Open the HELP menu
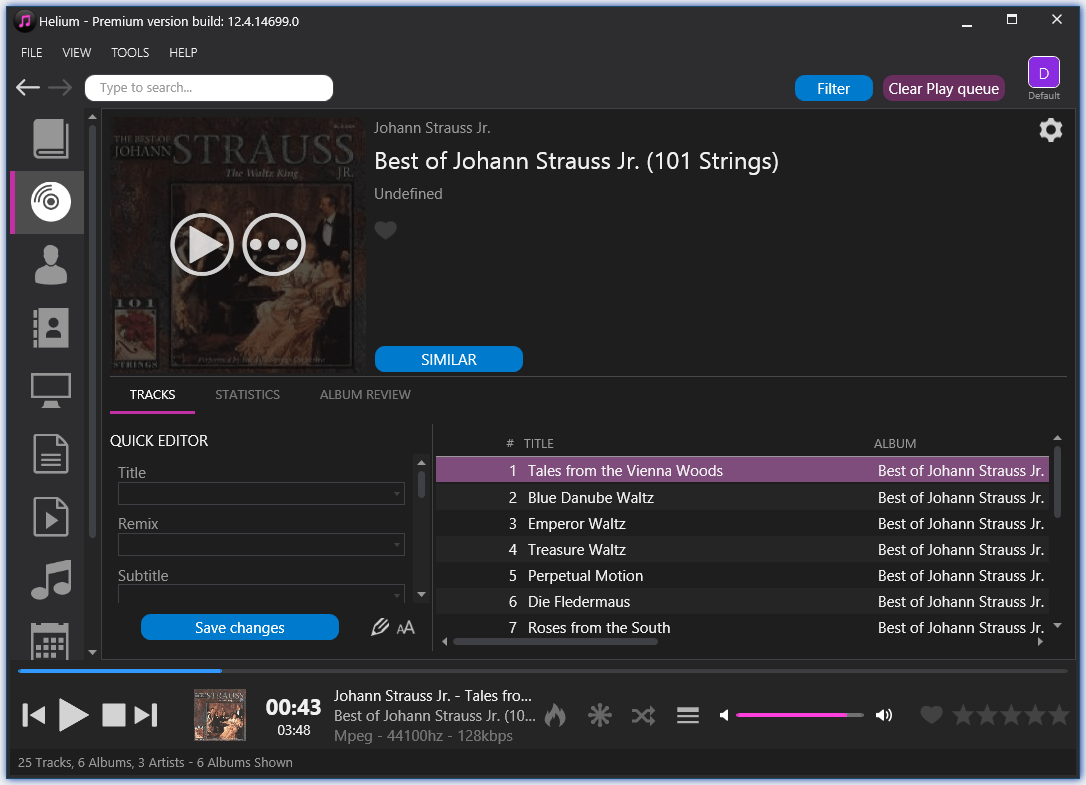 (x=183, y=53)
